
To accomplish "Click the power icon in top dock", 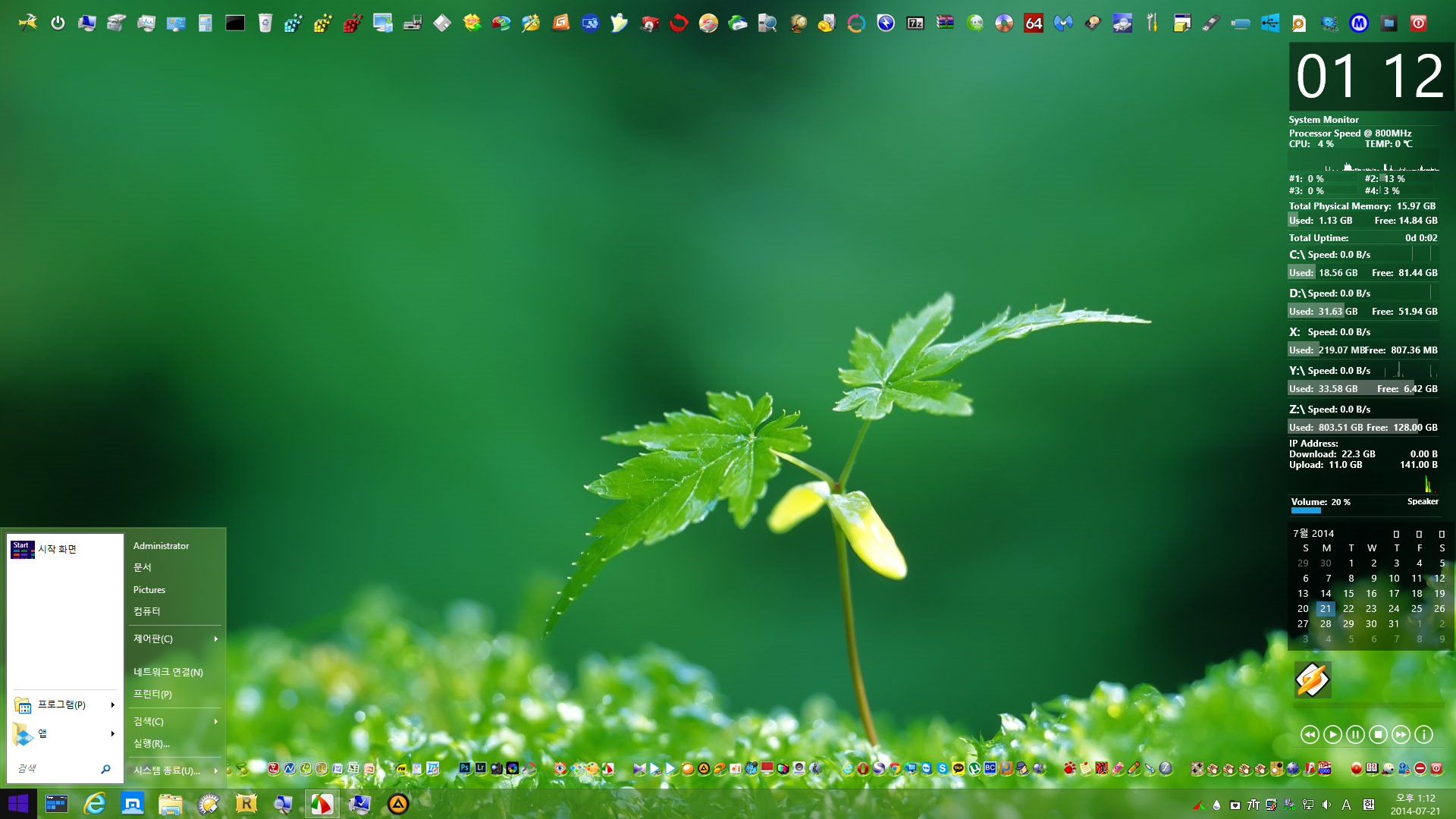I will click(58, 23).
